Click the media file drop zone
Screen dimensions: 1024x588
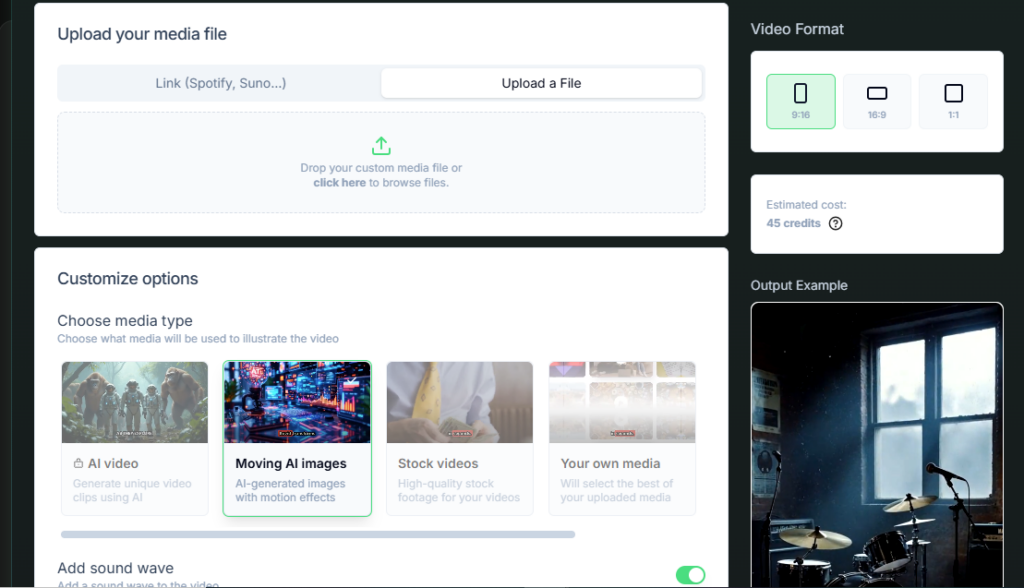click(x=381, y=162)
